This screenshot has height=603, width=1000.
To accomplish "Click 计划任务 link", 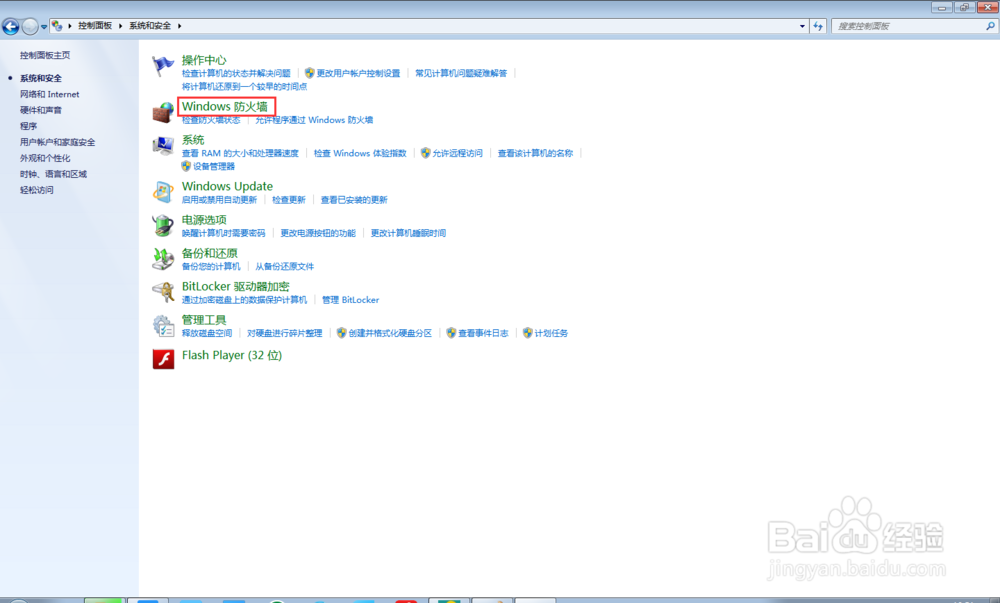I will (x=551, y=333).
